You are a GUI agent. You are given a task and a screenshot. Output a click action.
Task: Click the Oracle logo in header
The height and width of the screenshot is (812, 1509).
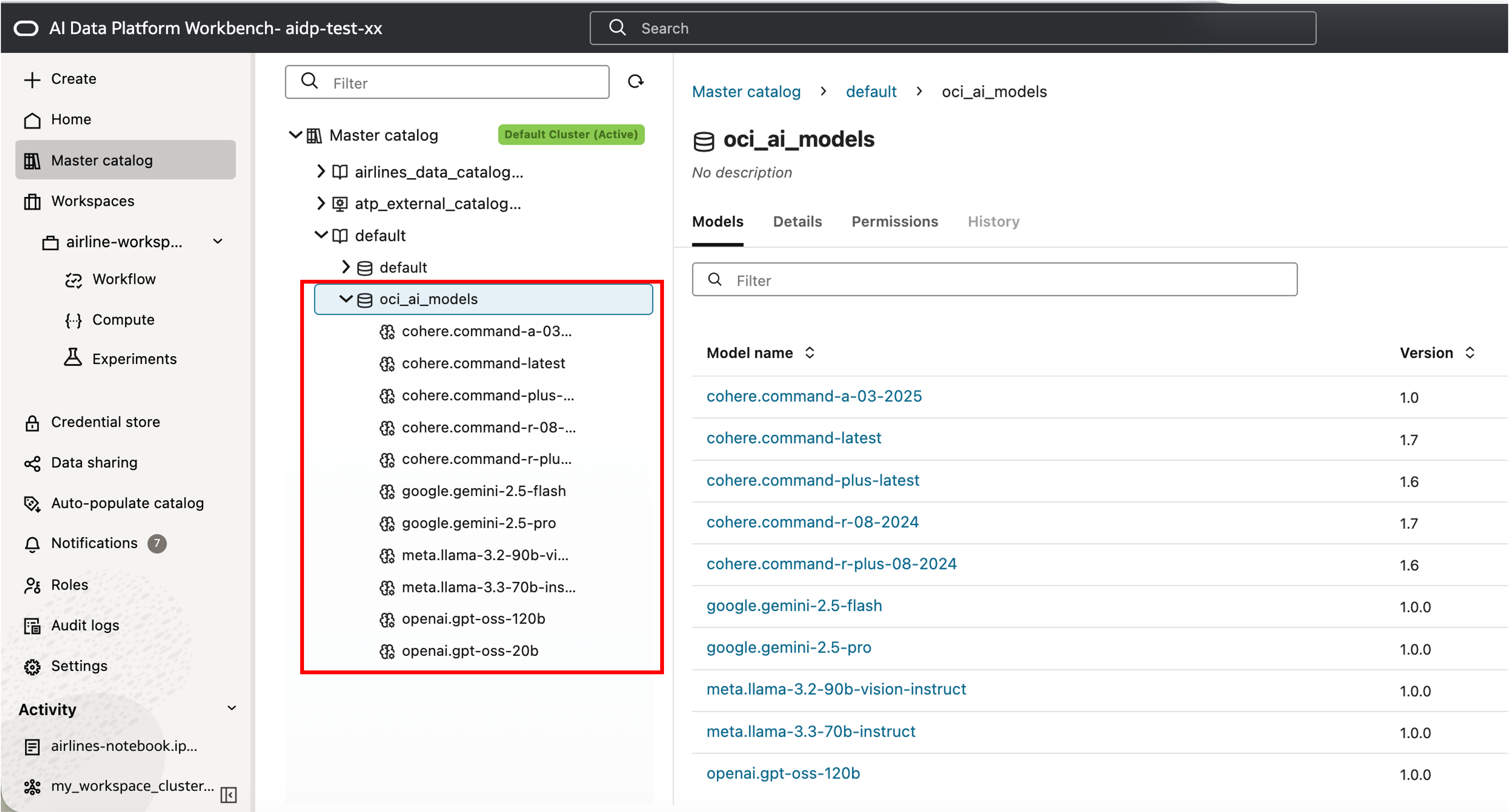[27, 28]
